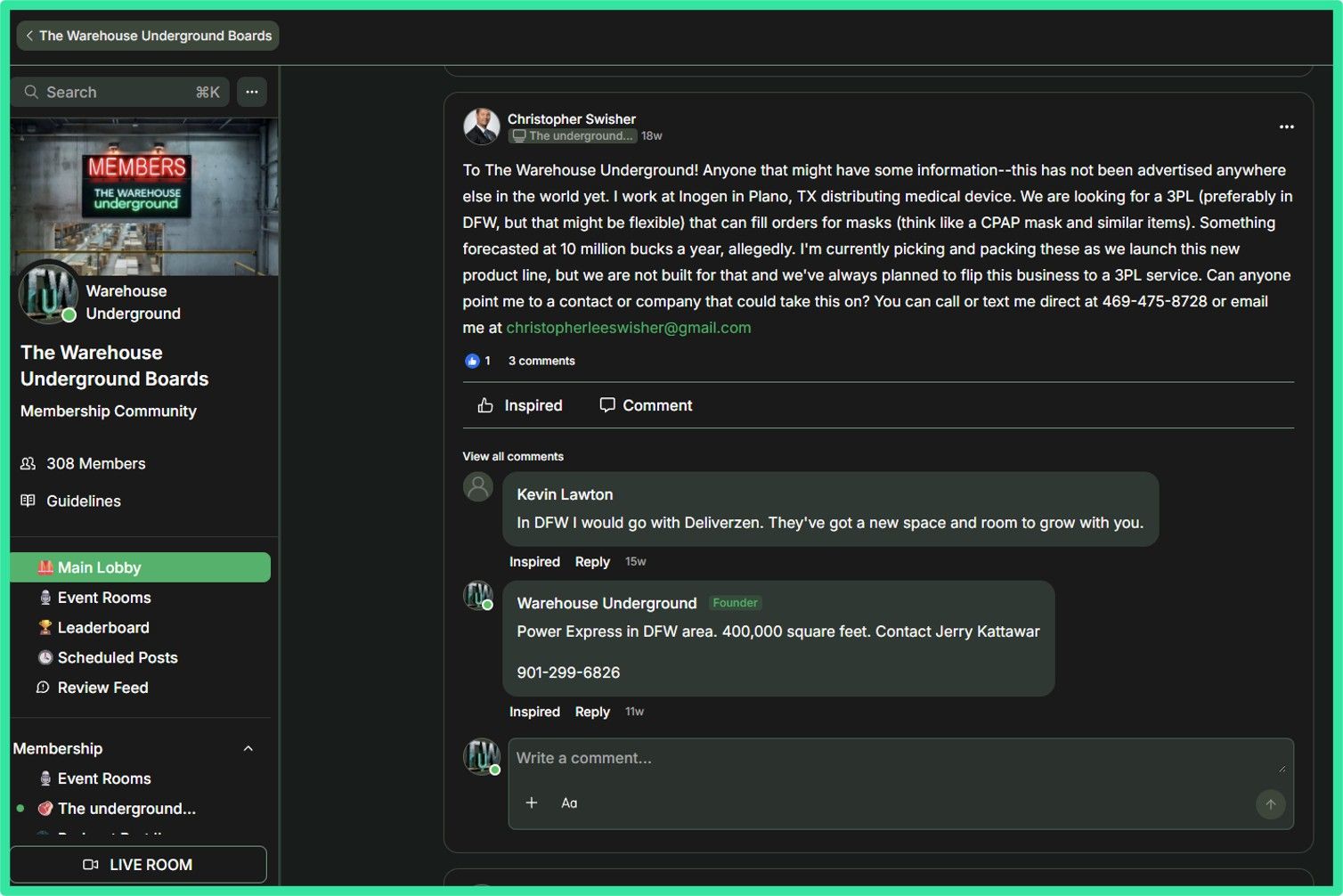
Task: Join the LIVE ROOM
Action: (138, 865)
